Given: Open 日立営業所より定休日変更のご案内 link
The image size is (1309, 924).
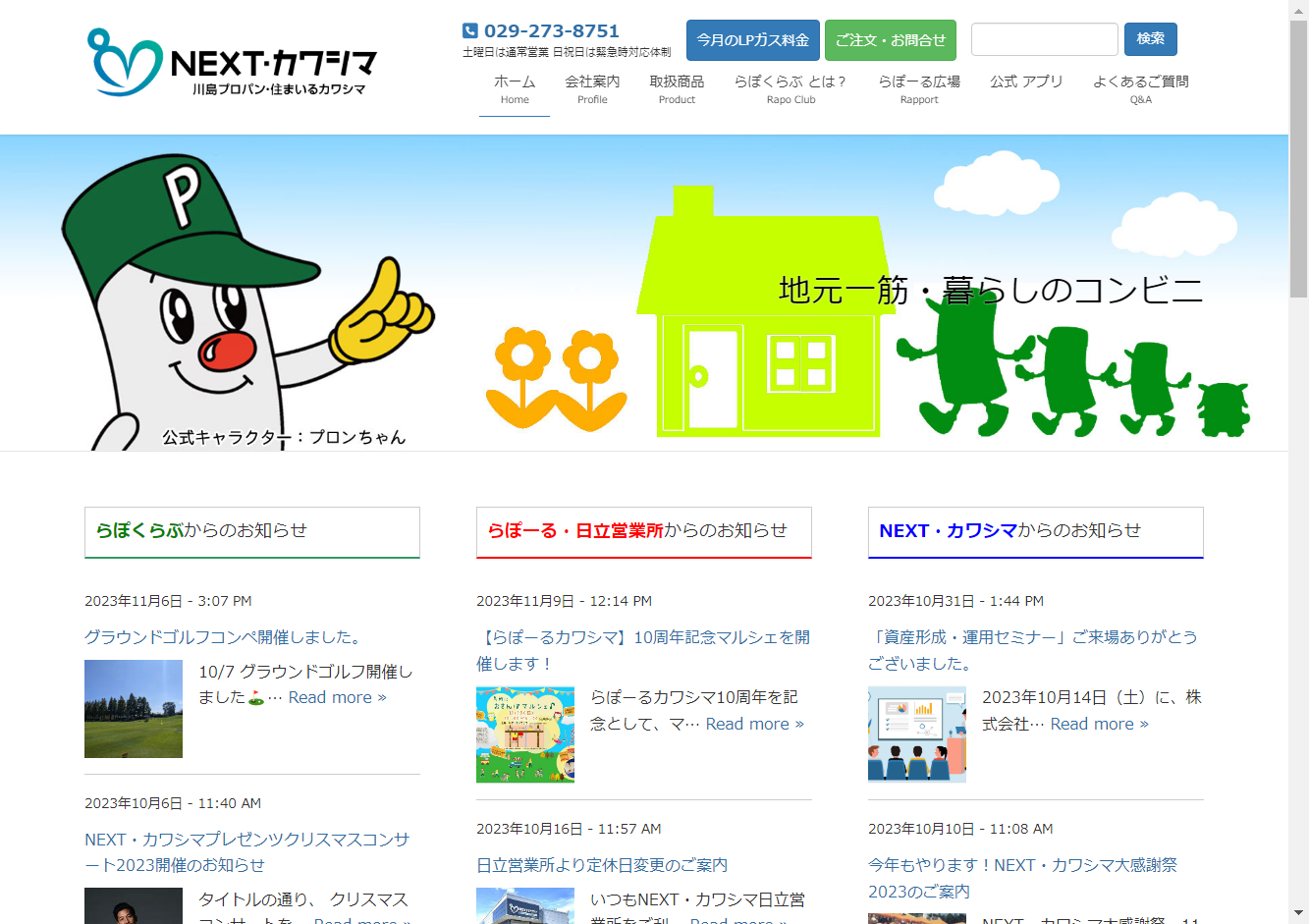Looking at the screenshot, I should [602, 865].
